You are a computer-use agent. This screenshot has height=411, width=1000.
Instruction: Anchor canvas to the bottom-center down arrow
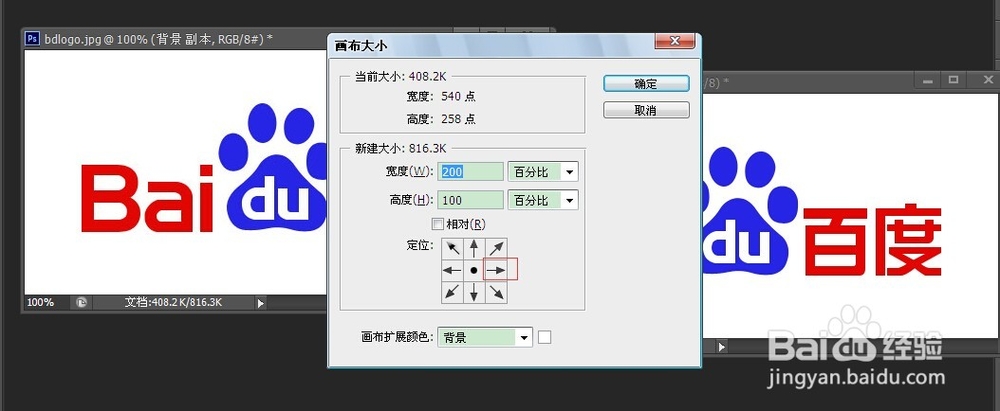[474, 292]
